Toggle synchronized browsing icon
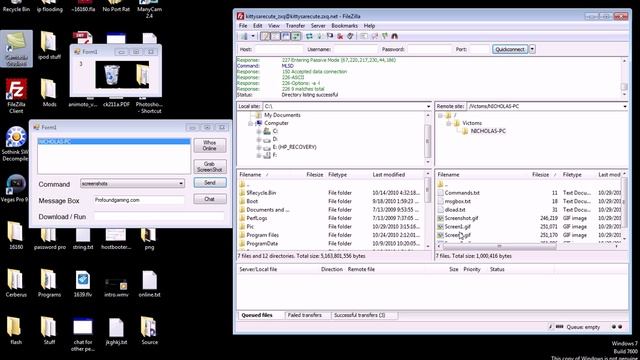The width and height of the screenshot is (640, 360). click(384, 36)
